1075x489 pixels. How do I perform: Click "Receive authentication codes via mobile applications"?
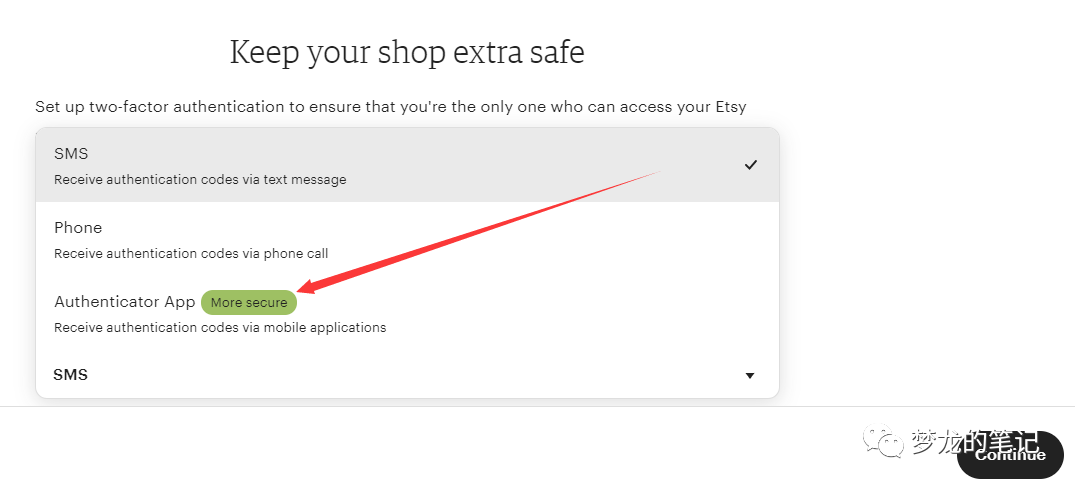(220, 327)
